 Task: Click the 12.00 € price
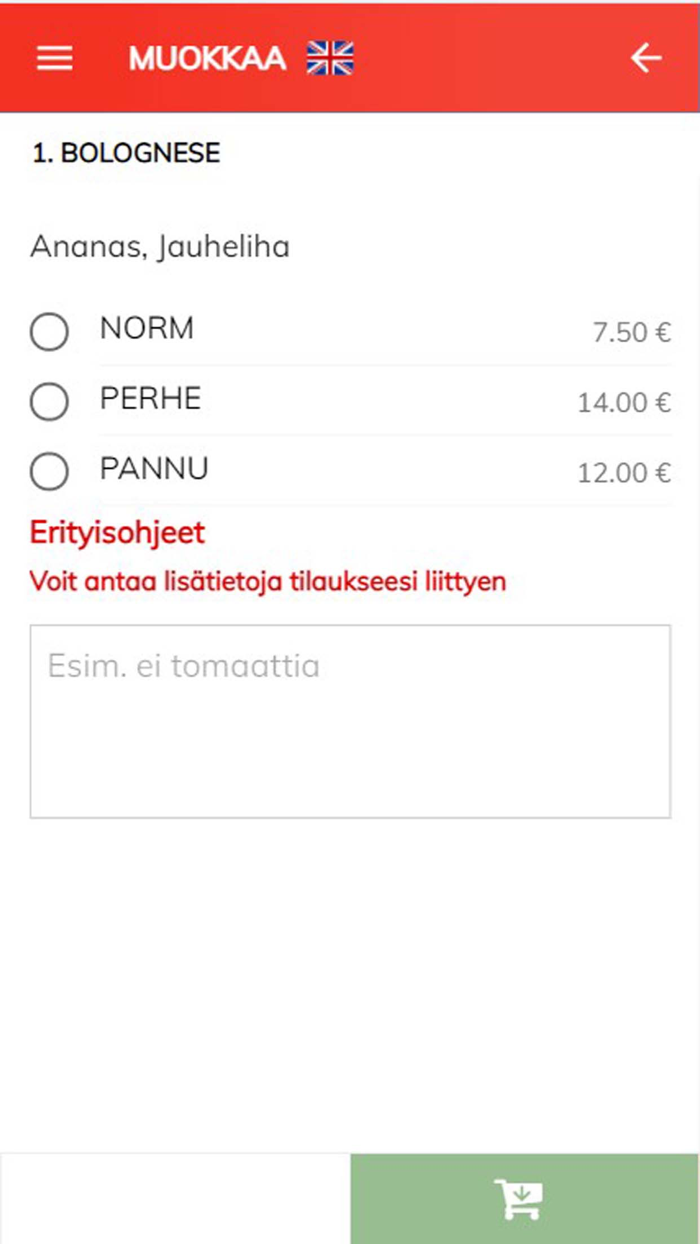(623, 473)
